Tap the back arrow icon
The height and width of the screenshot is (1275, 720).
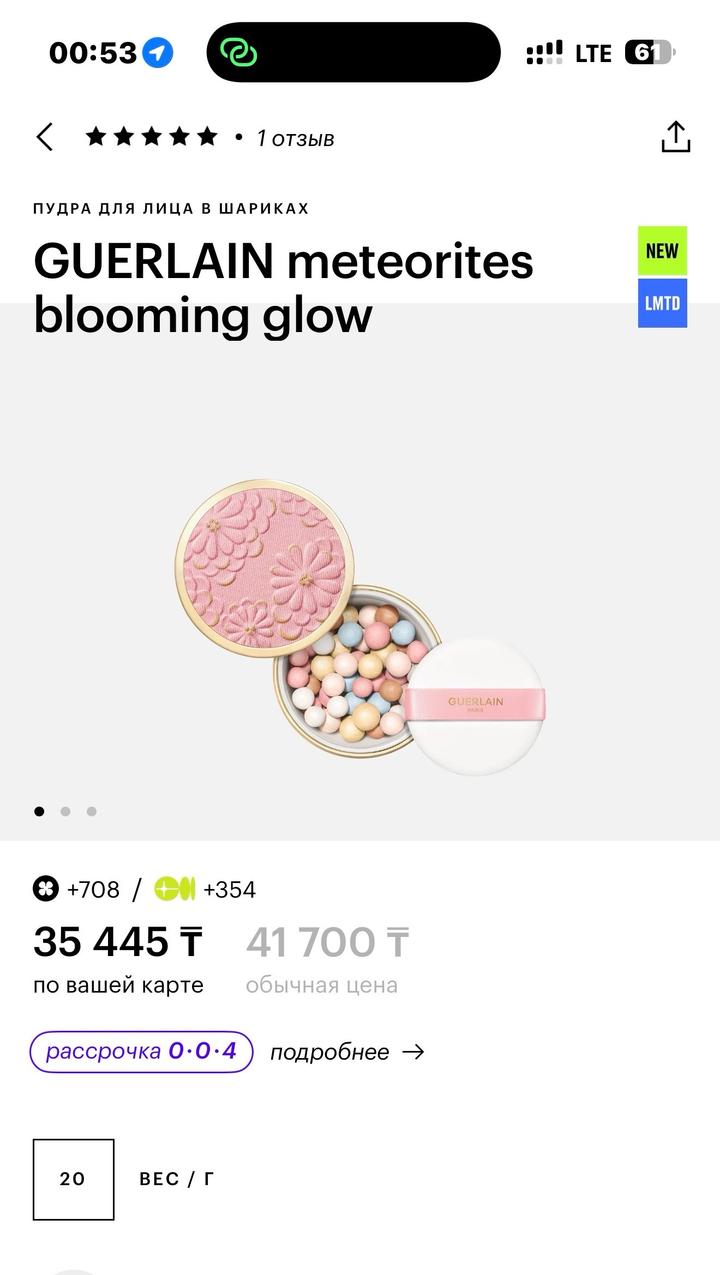click(44, 137)
